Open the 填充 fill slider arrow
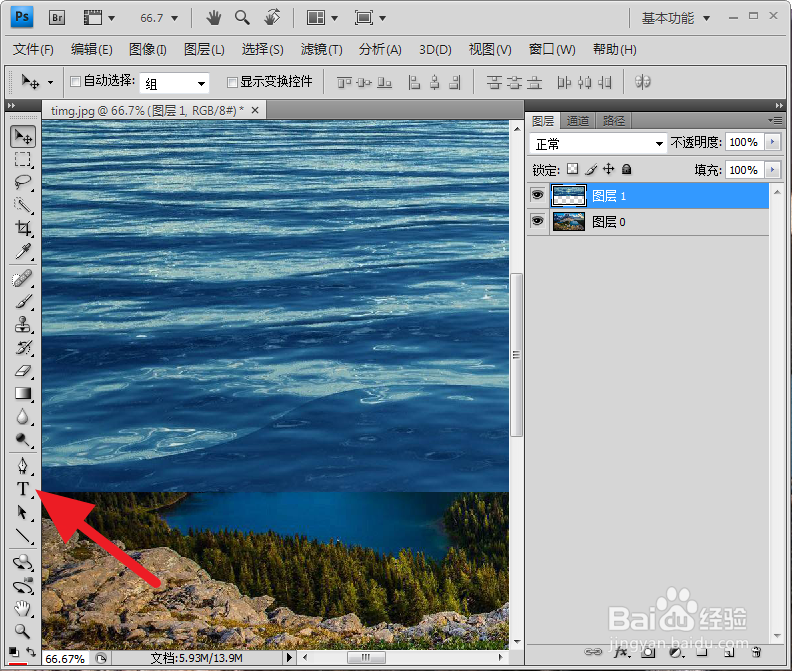792x671 pixels. point(772,170)
